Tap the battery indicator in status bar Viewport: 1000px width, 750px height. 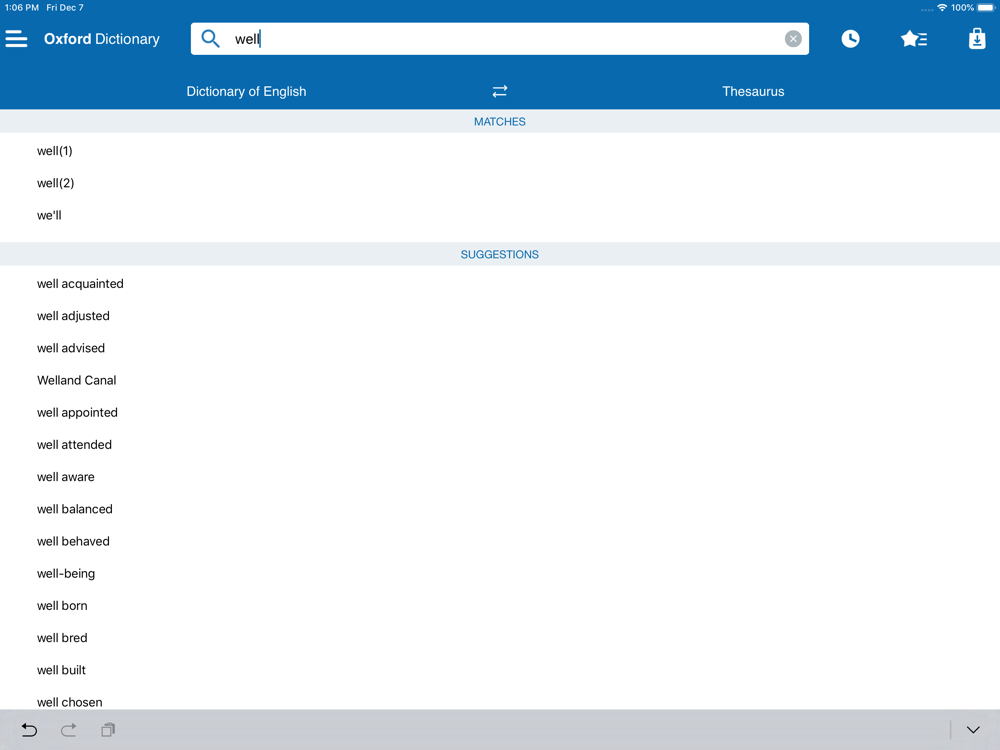pos(986,8)
